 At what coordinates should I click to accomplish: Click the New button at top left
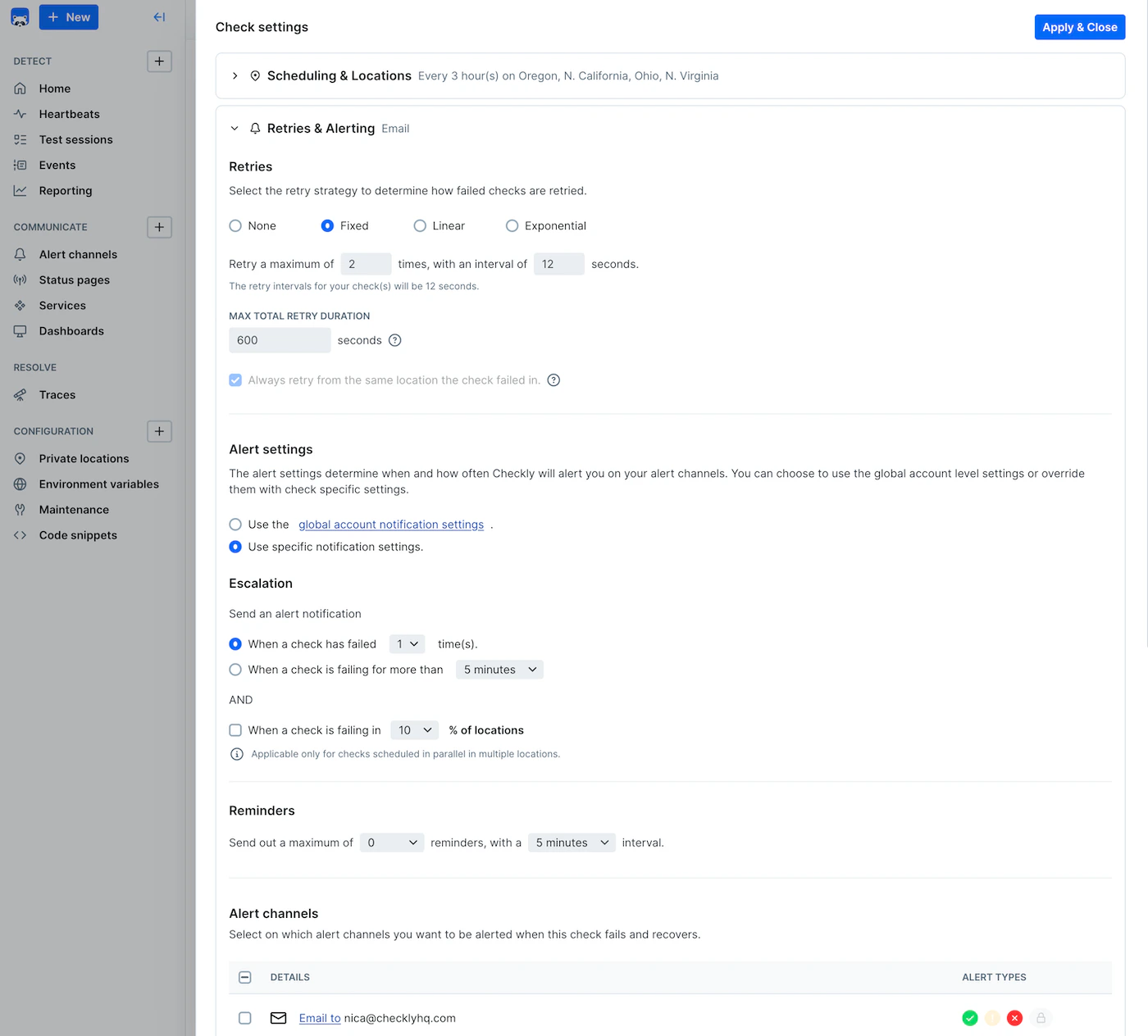click(x=69, y=16)
